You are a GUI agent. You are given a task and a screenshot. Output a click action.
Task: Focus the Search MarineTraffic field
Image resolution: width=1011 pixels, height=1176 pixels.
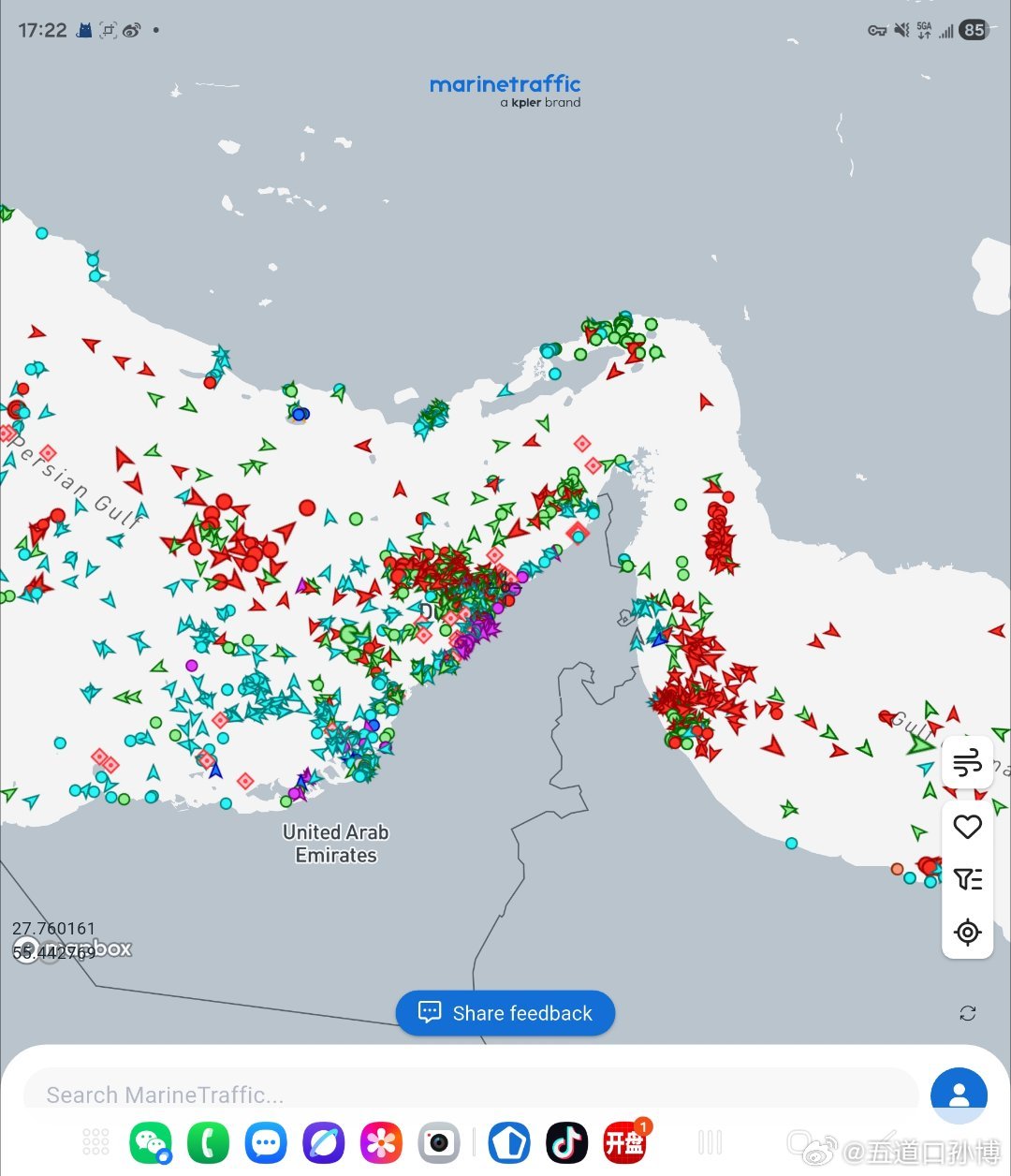pyautogui.click(x=470, y=1095)
